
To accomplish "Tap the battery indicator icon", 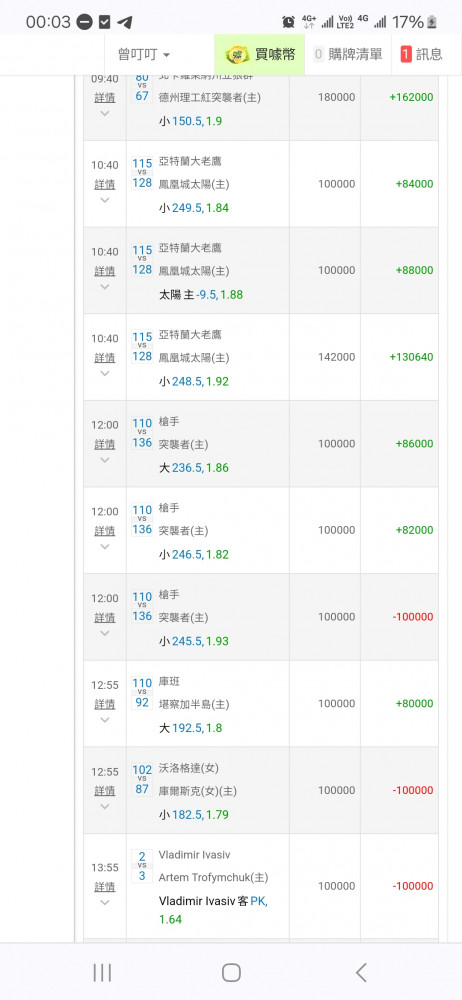I will click(x=432, y=22).
